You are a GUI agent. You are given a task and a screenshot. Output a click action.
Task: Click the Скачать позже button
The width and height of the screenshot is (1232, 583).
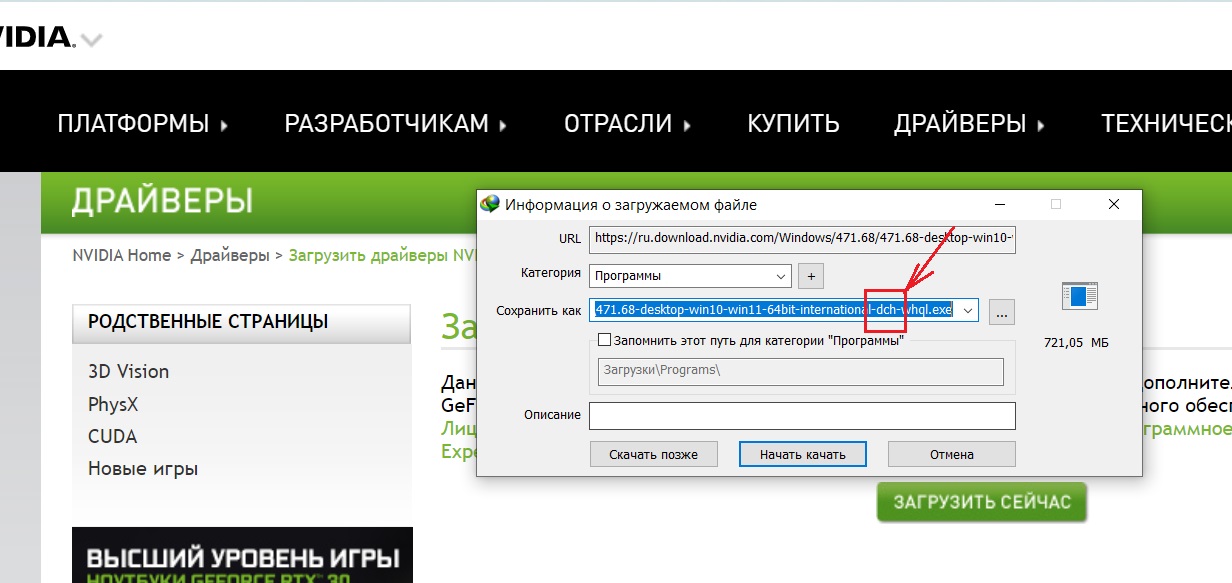(x=653, y=454)
